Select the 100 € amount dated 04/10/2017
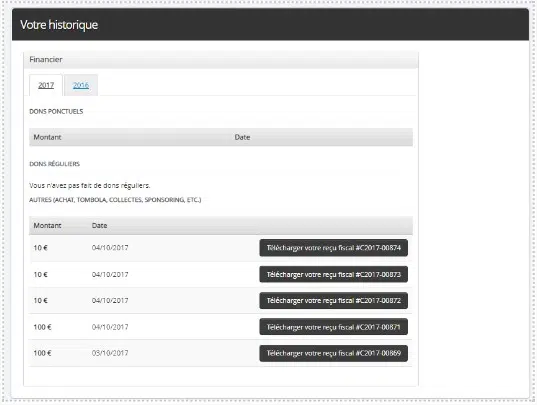This screenshot has width=537, height=405. click(42, 327)
